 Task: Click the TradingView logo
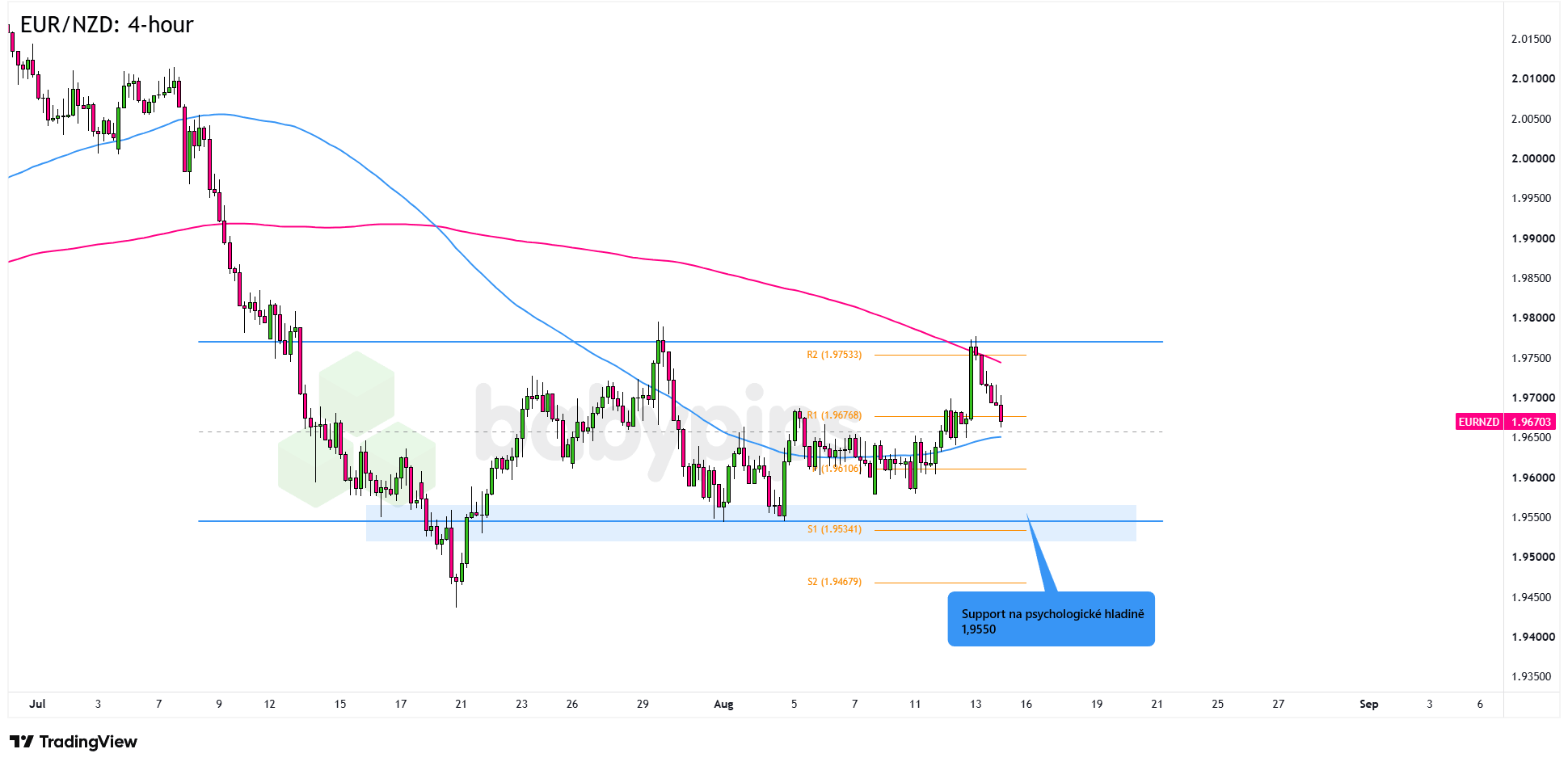[x=74, y=742]
